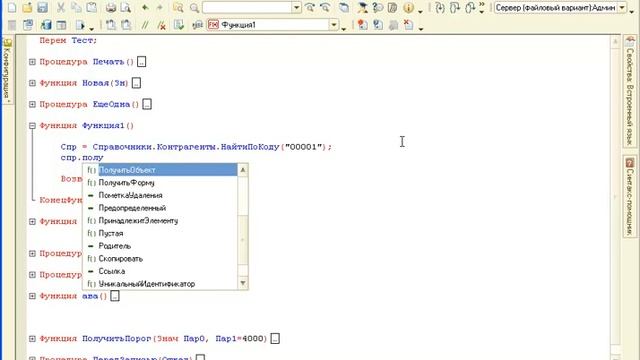Select Предопределенный in the autocomplete list
The image size is (640, 360).
tap(161, 208)
